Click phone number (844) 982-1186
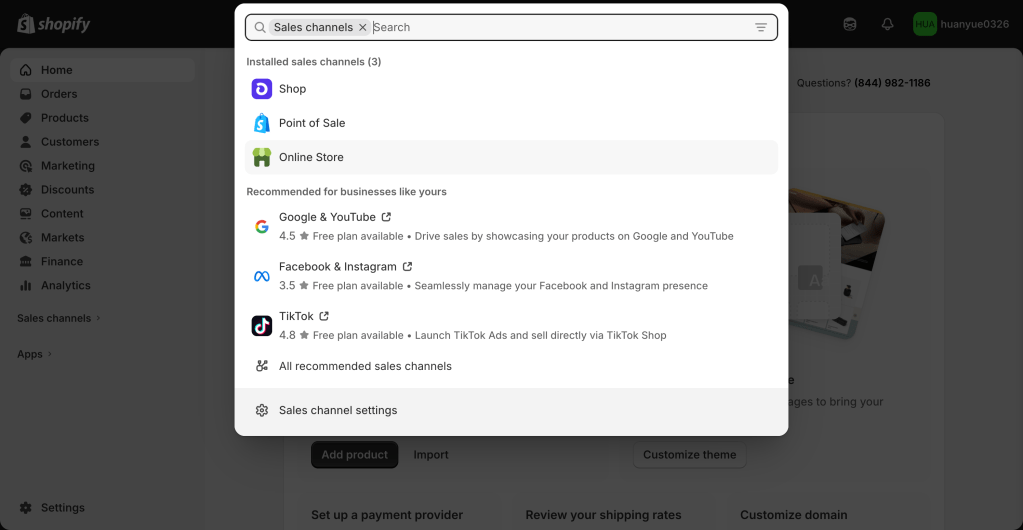 892,83
